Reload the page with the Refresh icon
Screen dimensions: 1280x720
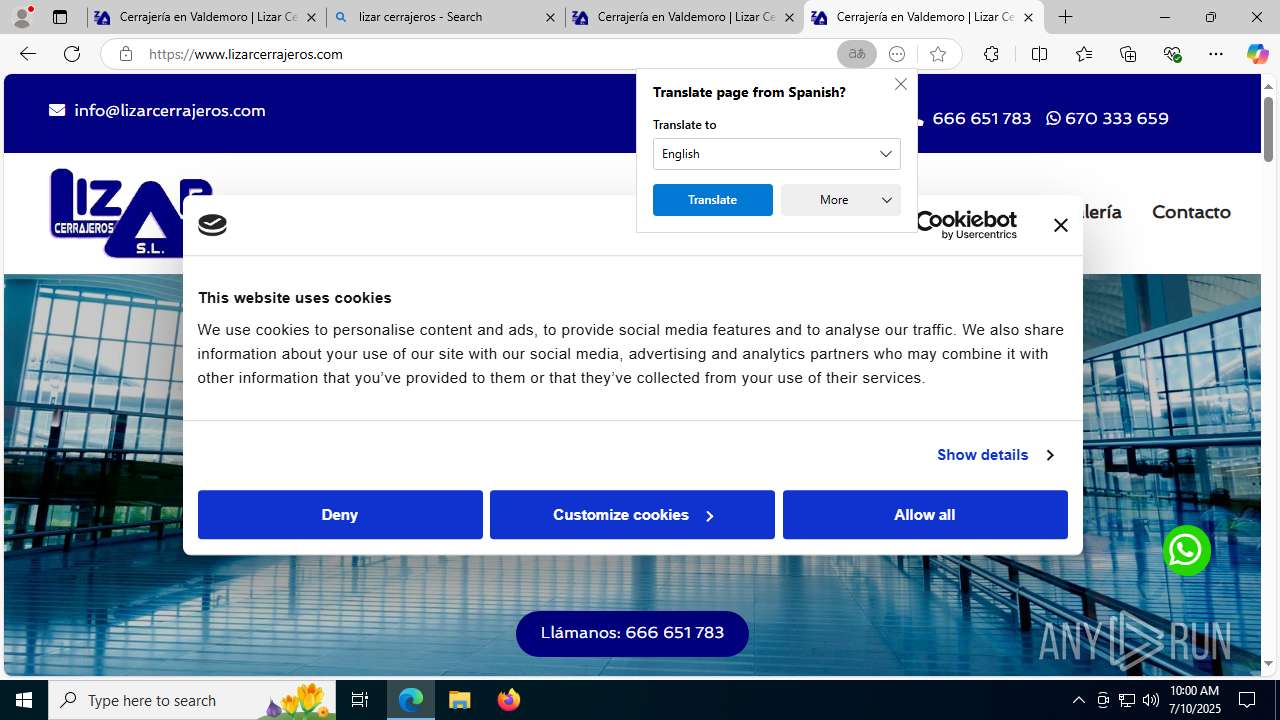(x=72, y=54)
